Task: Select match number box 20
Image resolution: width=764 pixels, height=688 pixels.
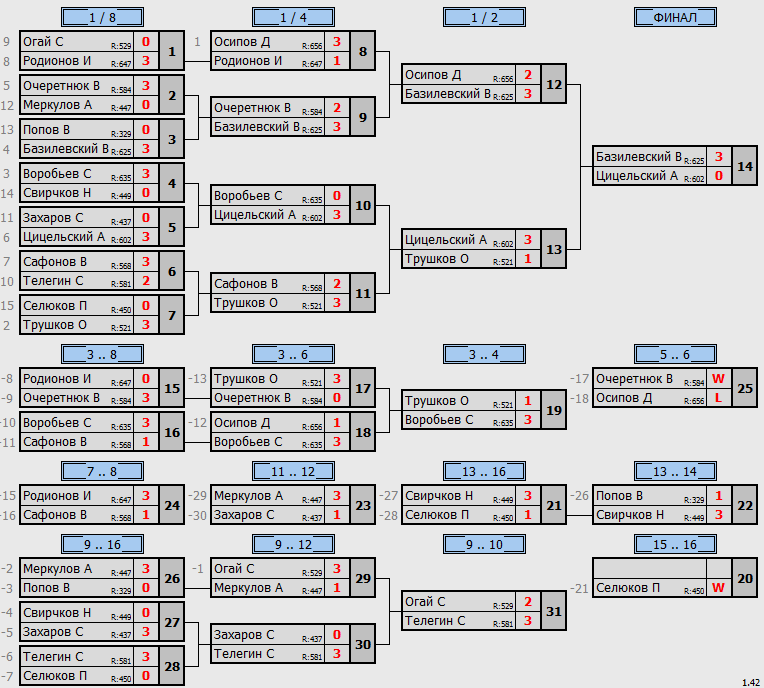Action: tap(745, 578)
